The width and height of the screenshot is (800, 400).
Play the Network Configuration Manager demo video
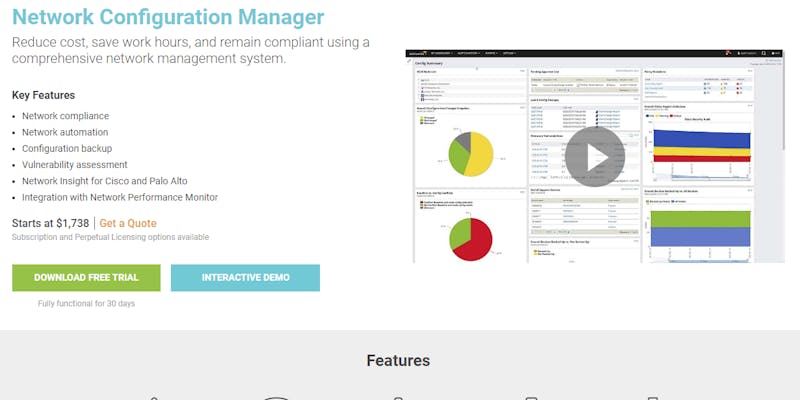tap(595, 157)
